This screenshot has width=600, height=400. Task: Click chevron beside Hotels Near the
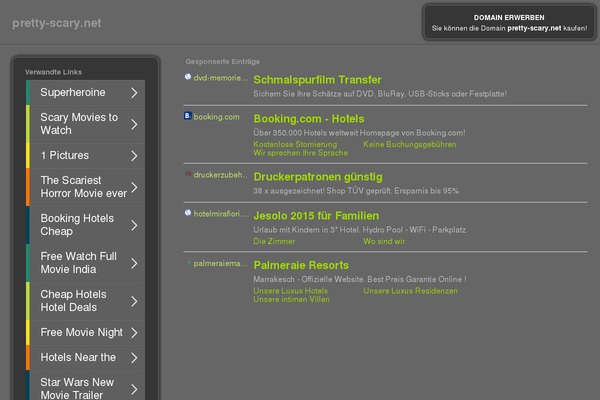(x=134, y=358)
